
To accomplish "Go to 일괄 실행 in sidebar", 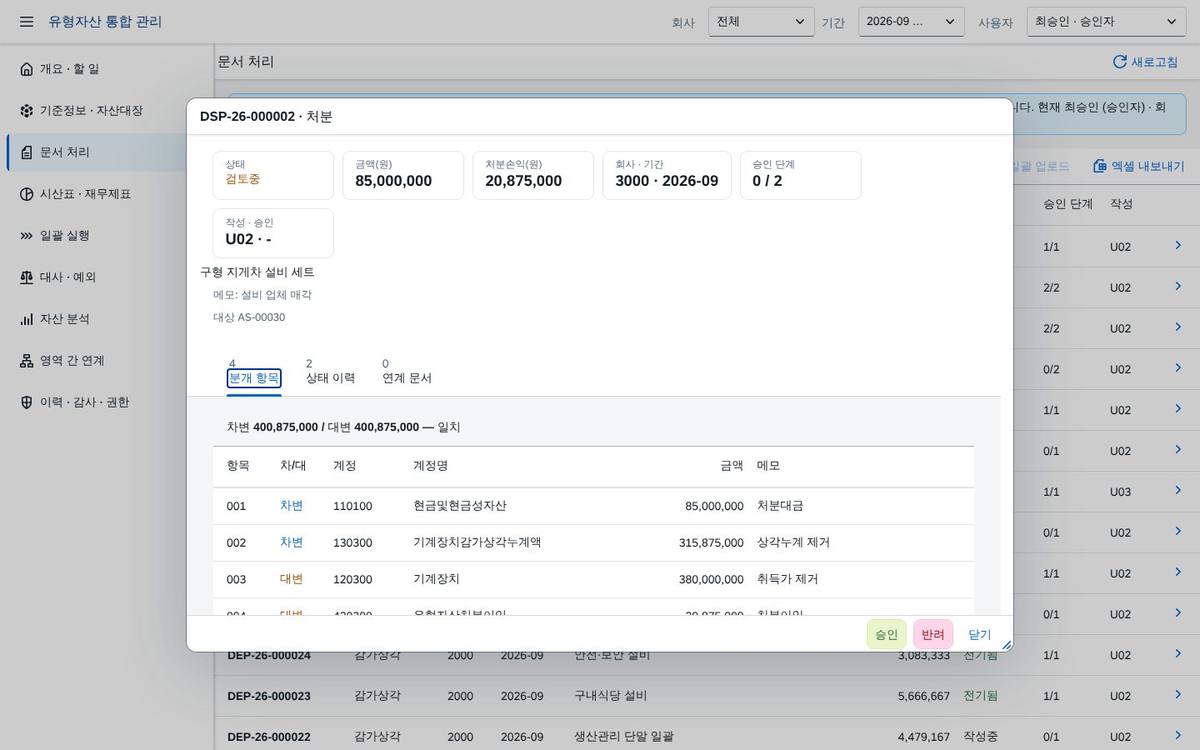I will (x=107, y=236).
